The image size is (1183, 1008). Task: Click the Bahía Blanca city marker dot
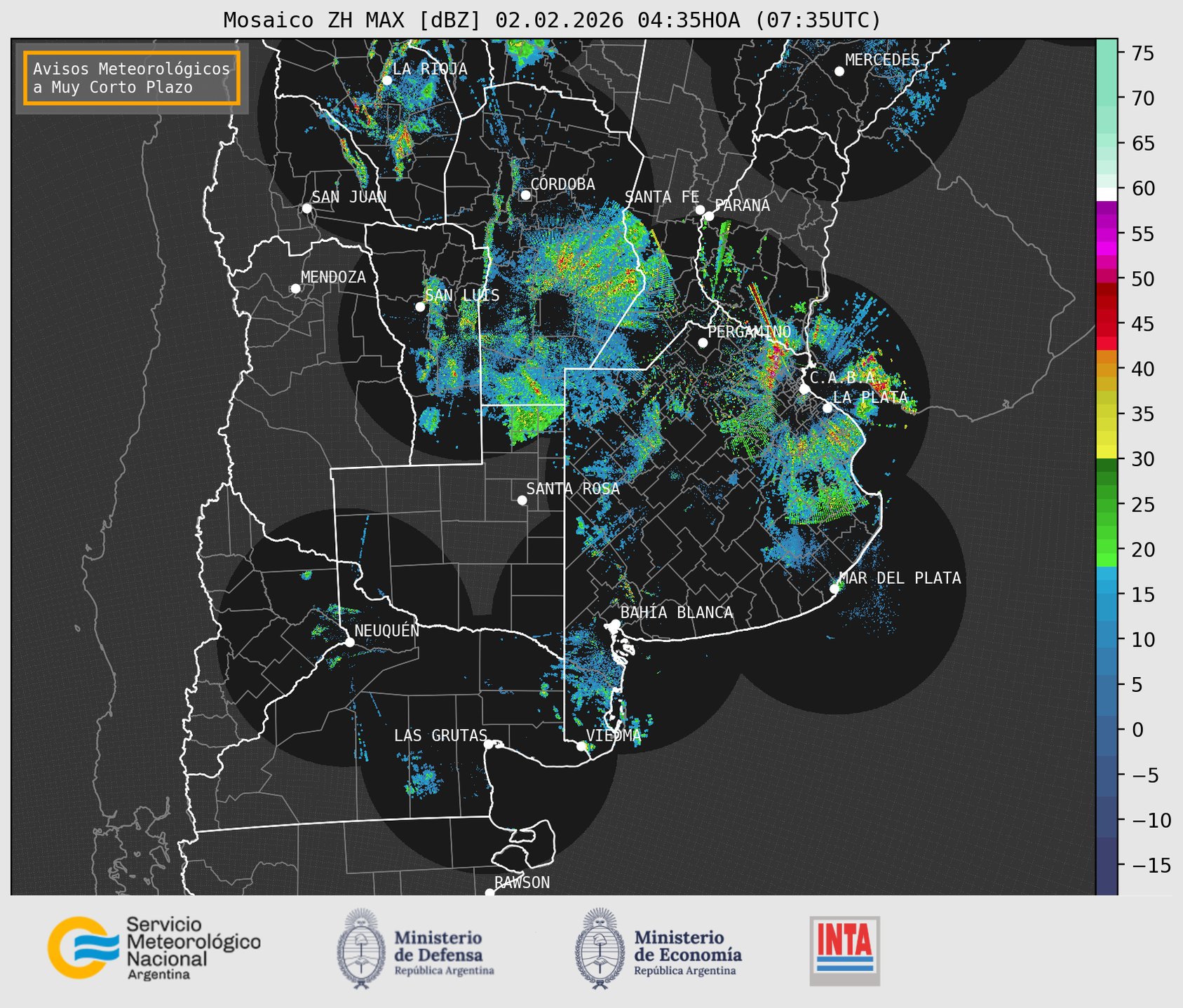coord(615,624)
